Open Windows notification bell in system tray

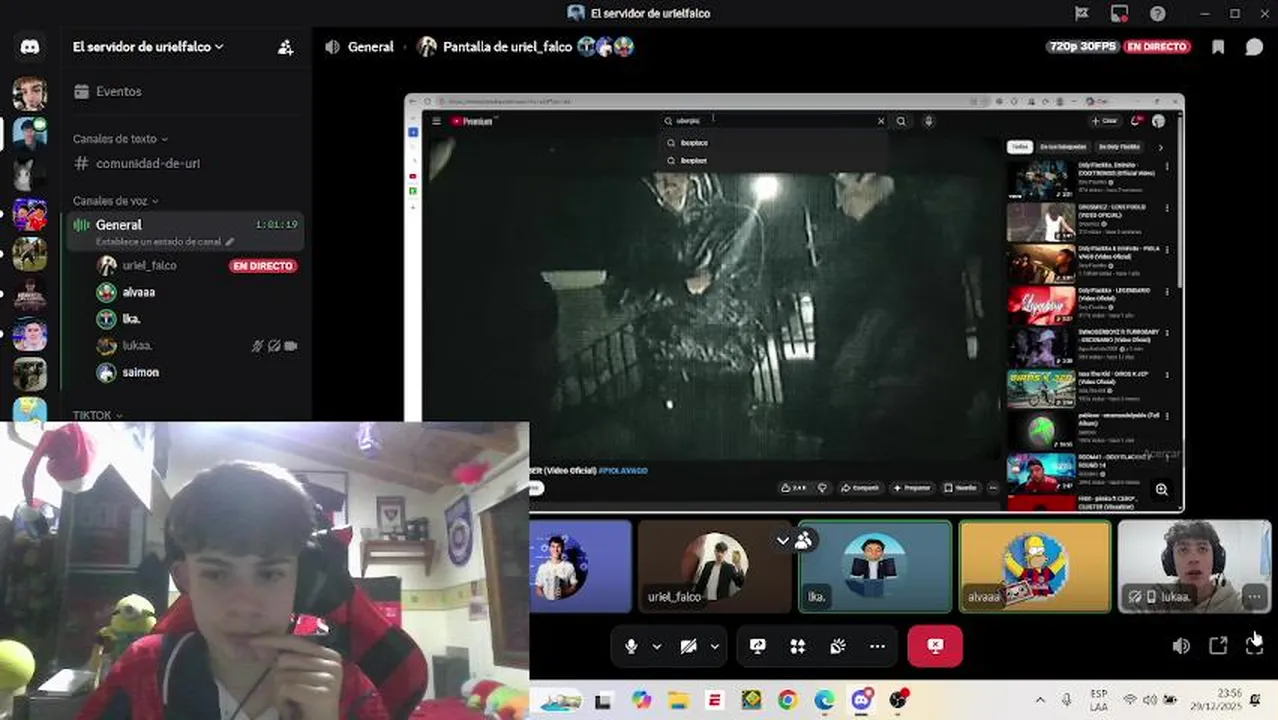pyautogui.click(x=1255, y=701)
